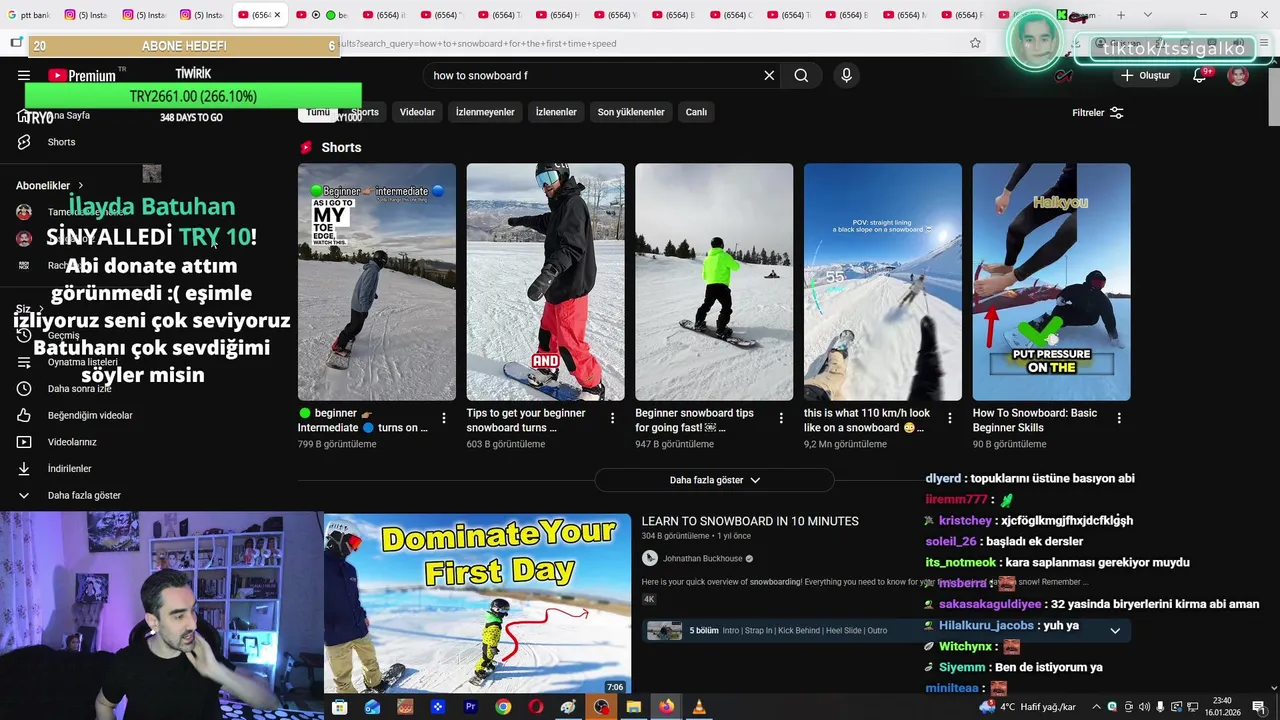Expand 'Daha fazla göster' in sidebar
This screenshot has height=720, width=1280.
coord(84,495)
